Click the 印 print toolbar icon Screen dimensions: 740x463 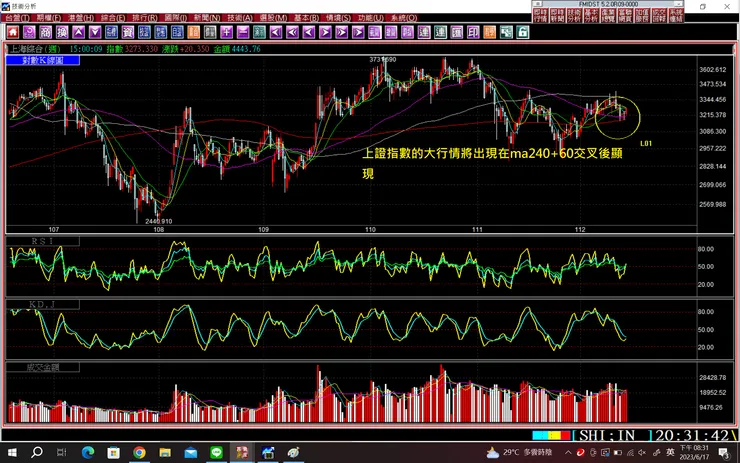(473, 32)
